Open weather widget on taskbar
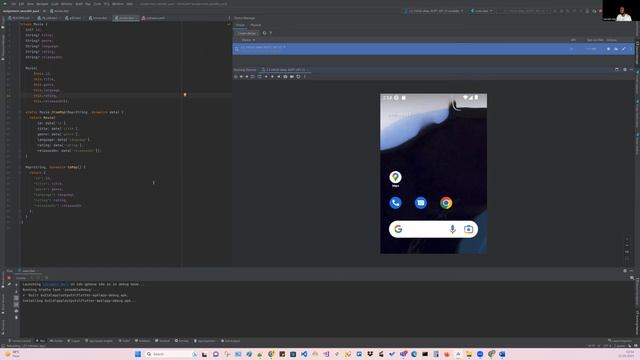This screenshot has height=360, width=640. click(12, 354)
